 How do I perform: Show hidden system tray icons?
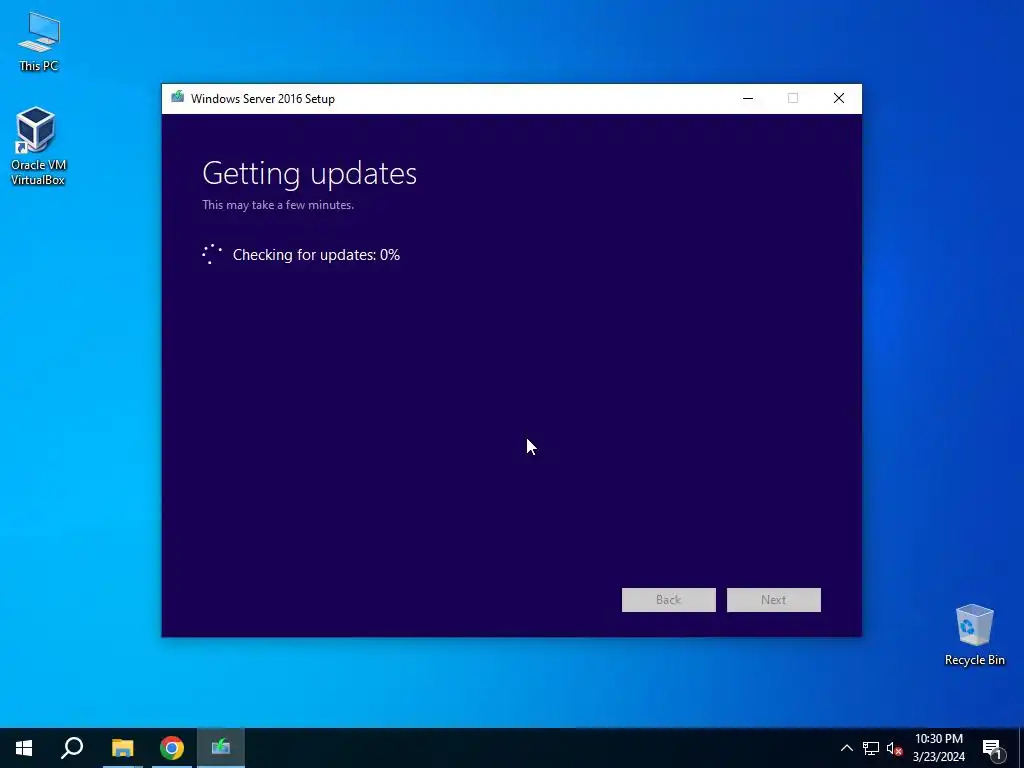846,748
